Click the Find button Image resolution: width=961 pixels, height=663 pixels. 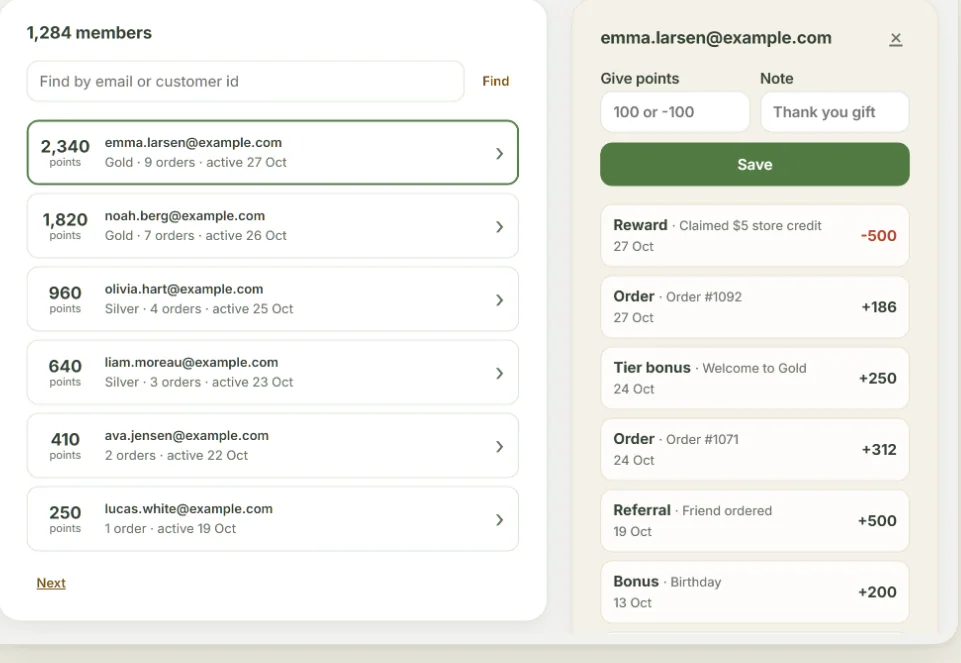tap(495, 81)
